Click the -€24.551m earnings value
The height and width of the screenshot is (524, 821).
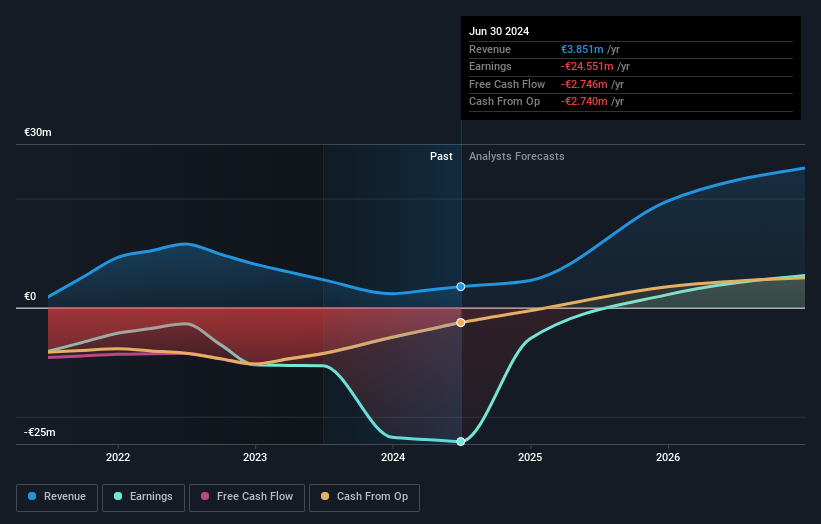(587, 66)
